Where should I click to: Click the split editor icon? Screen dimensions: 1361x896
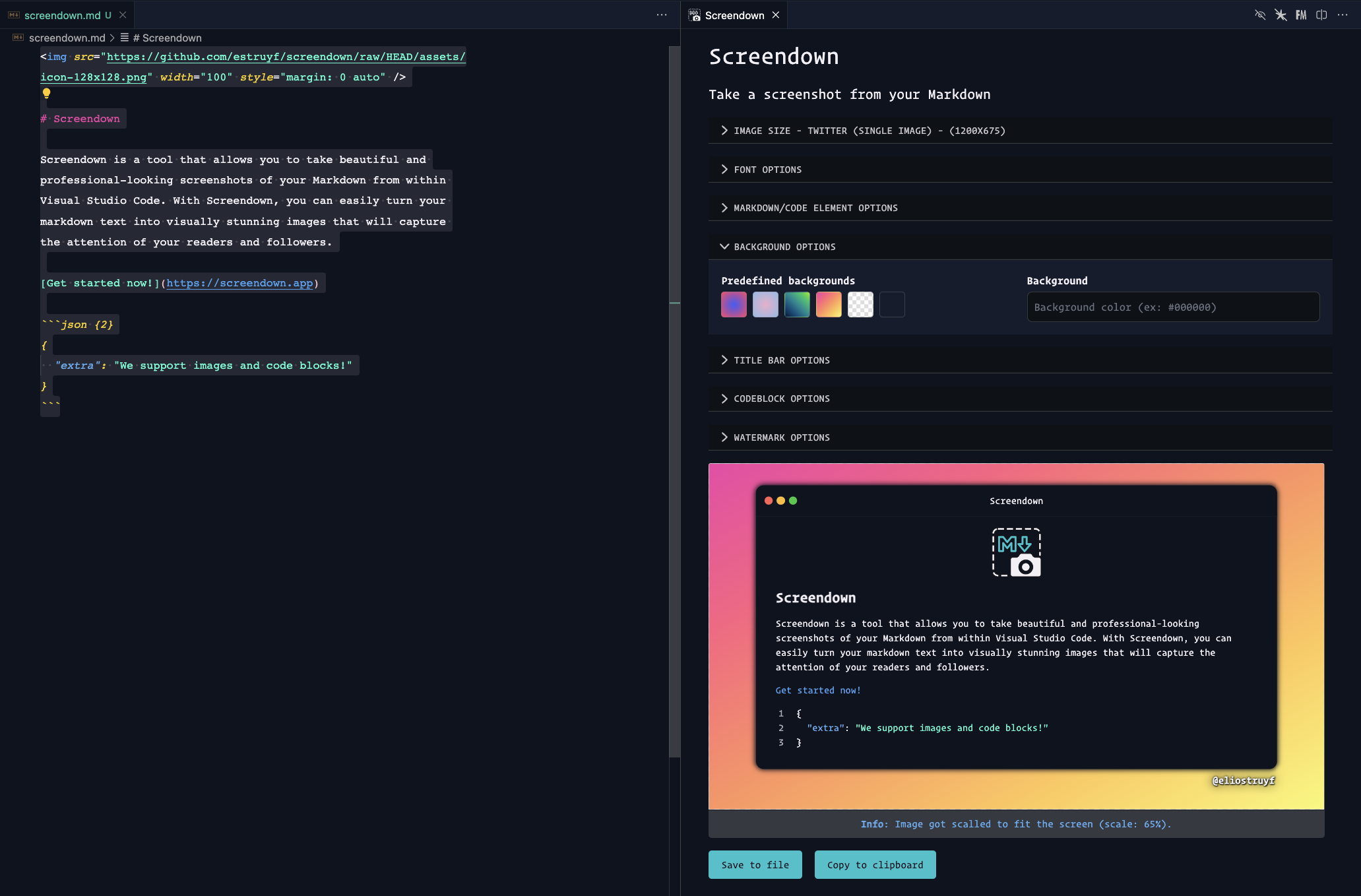[1321, 15]
